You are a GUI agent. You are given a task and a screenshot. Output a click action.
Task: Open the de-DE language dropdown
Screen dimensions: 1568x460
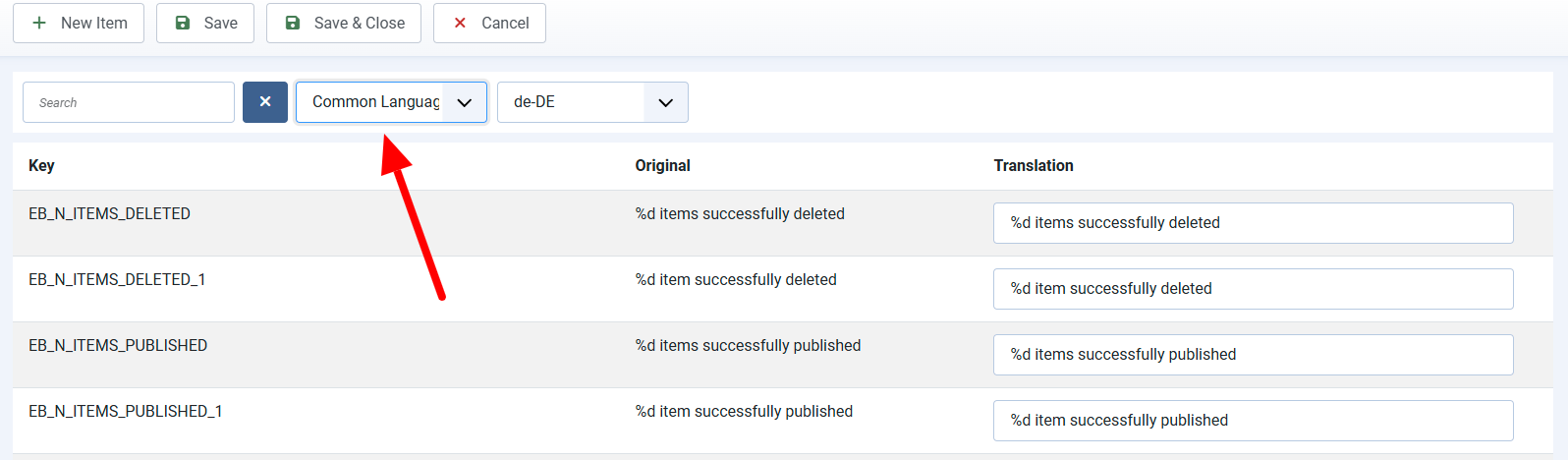(592, 102)
